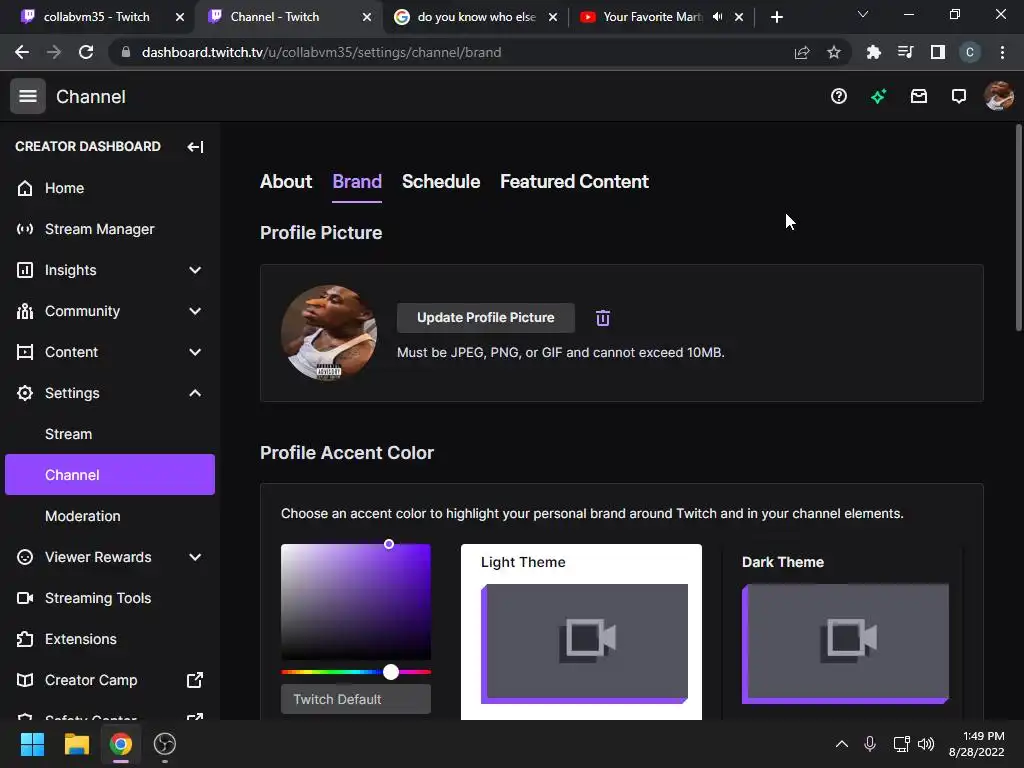
Task: Open browser extensions puzzle icon
Action: click(873, 52)
